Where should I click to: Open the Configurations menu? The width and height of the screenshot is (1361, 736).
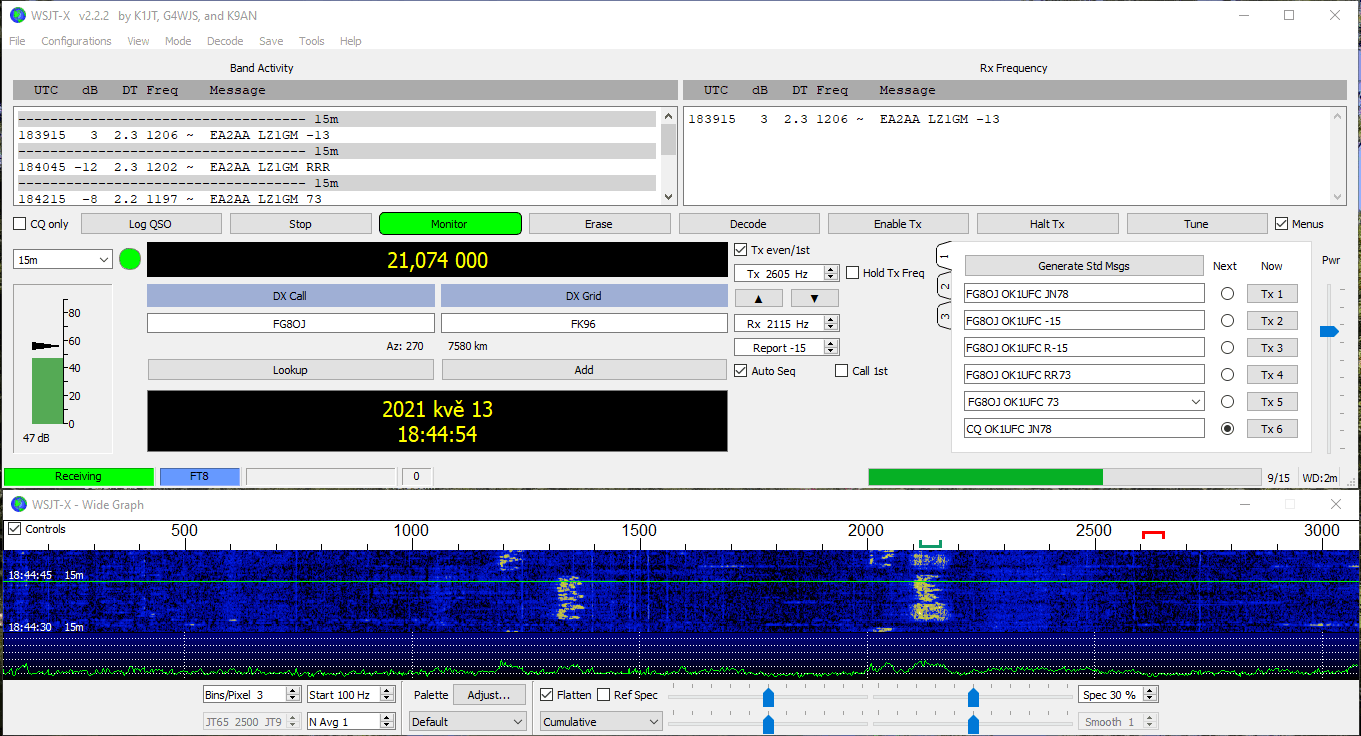76,41
